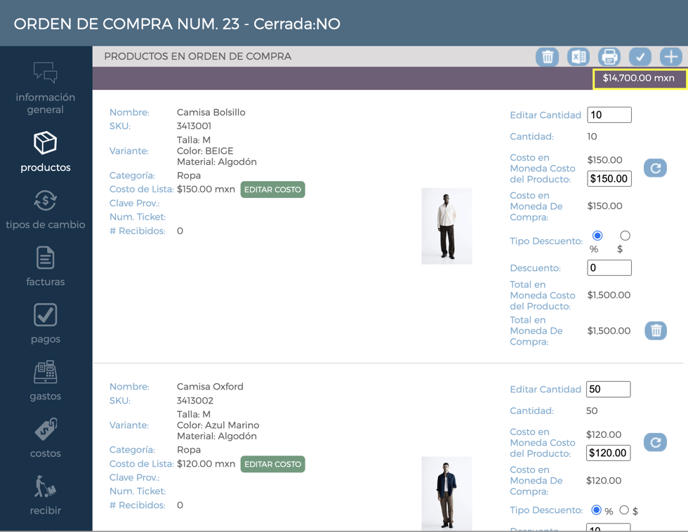The width and height of the screenshot is (688, 532).
Task: Click header trash icon to delete order products
Action: tap(547, 57)
